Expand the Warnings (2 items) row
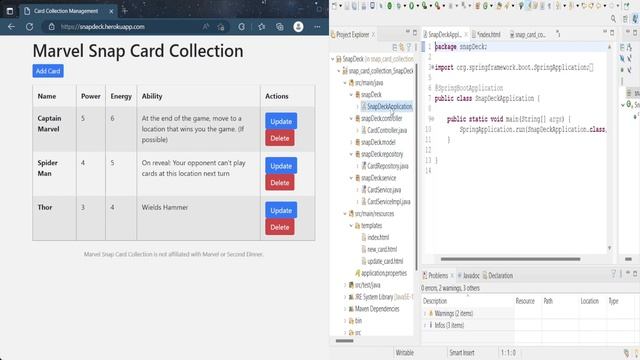640x360 pixels. click(425, 313)
